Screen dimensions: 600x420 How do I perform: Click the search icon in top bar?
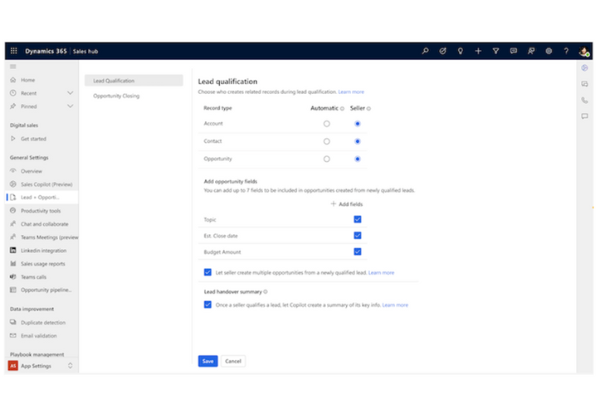pyautogui.click(x=425, y=51)
